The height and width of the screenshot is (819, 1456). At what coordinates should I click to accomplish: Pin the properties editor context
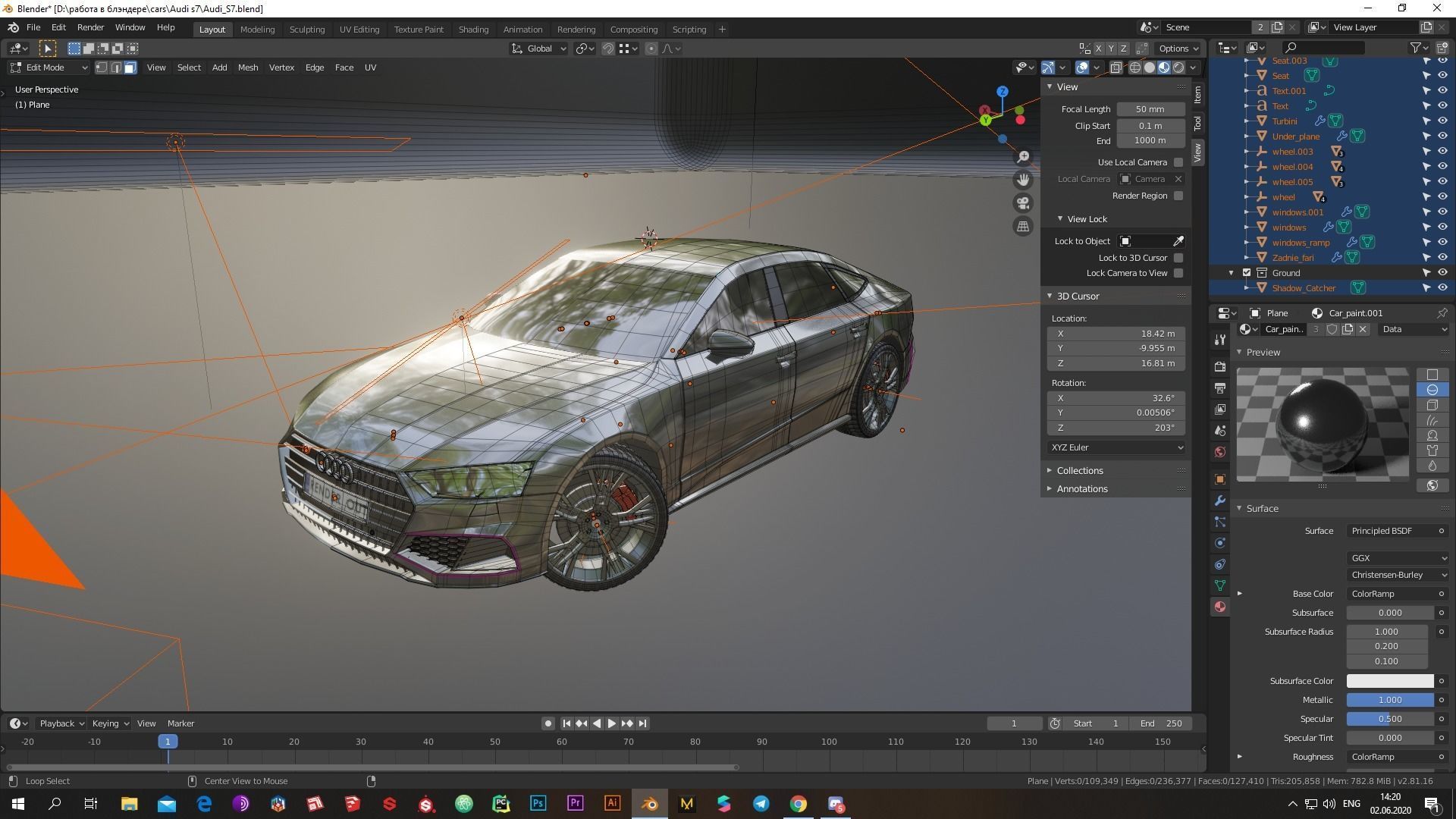tap(1442, 313)
